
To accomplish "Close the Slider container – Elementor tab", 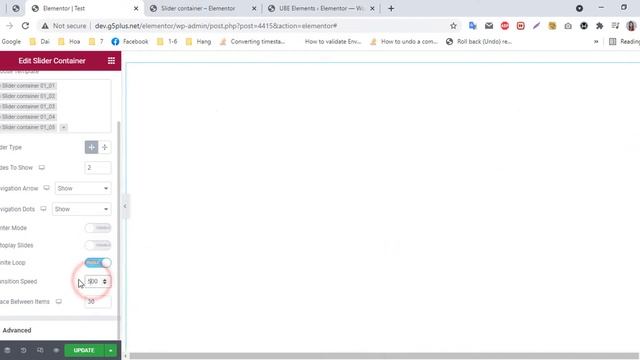I will pyautogui.click(x=254, y=9).
